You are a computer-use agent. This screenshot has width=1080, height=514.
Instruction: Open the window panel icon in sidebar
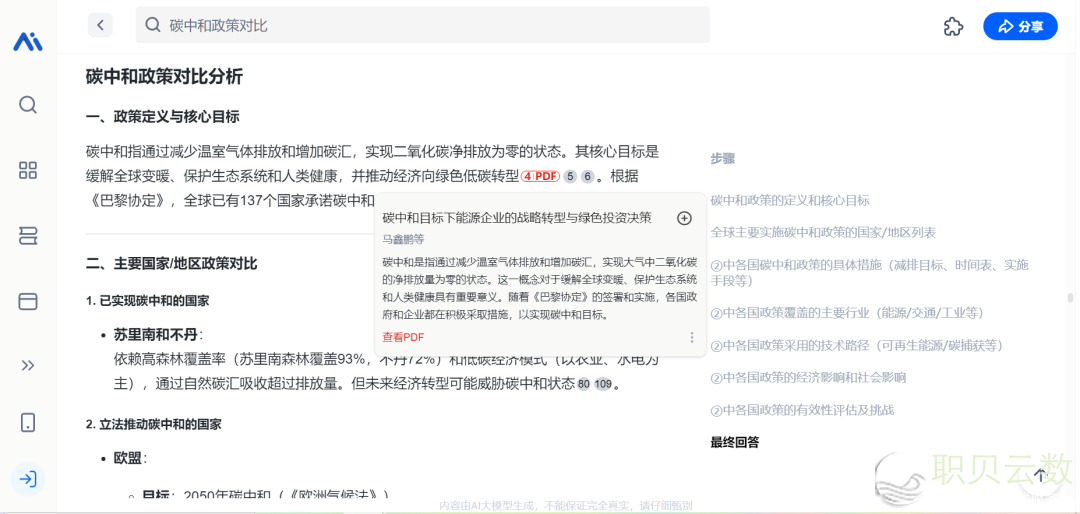click(x=28, y=301)
